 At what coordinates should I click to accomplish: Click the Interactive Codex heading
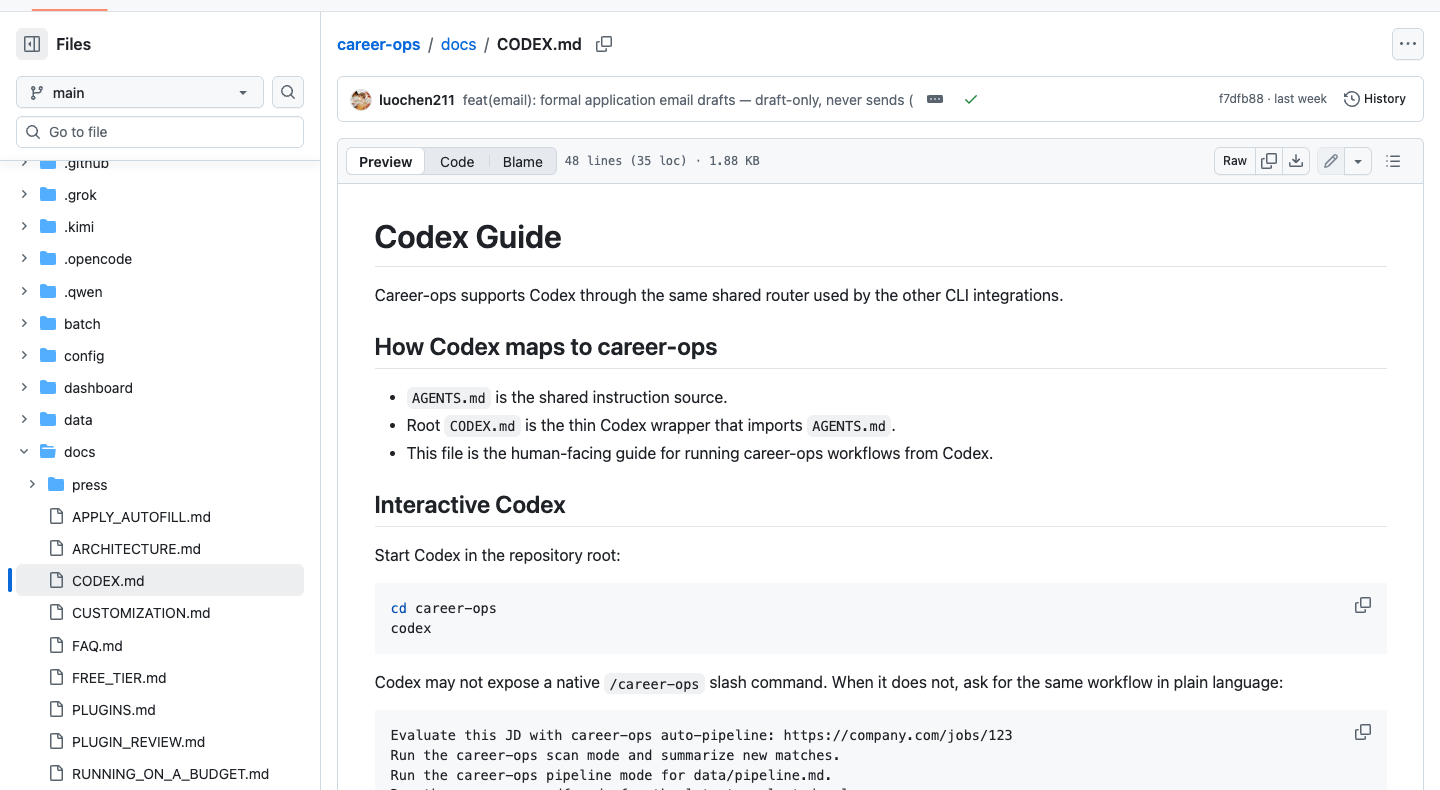[470, 505]
